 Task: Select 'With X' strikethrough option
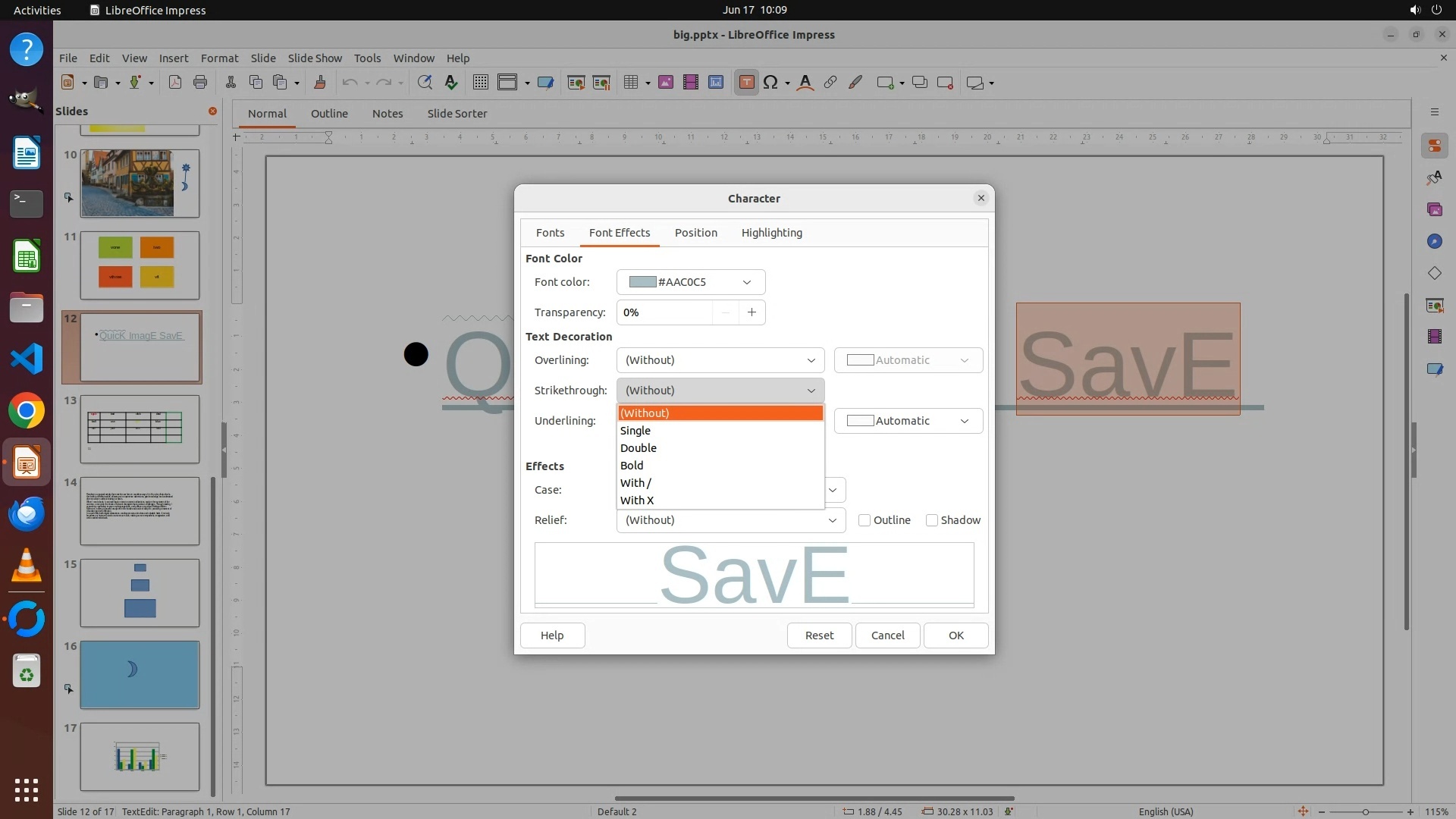(x=637, y=500)
